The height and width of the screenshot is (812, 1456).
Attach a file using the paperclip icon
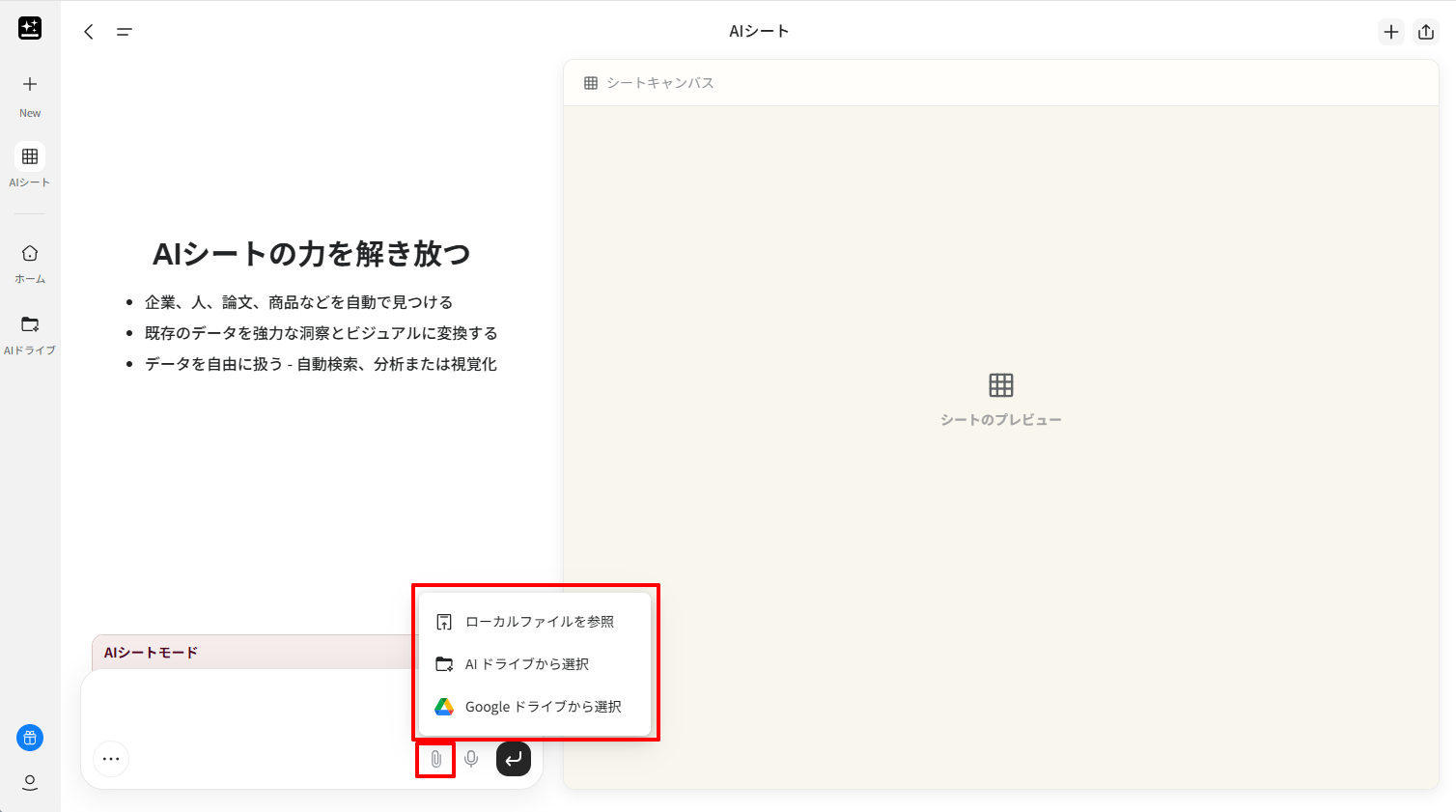pyautogui.click(x=435, y=759)
